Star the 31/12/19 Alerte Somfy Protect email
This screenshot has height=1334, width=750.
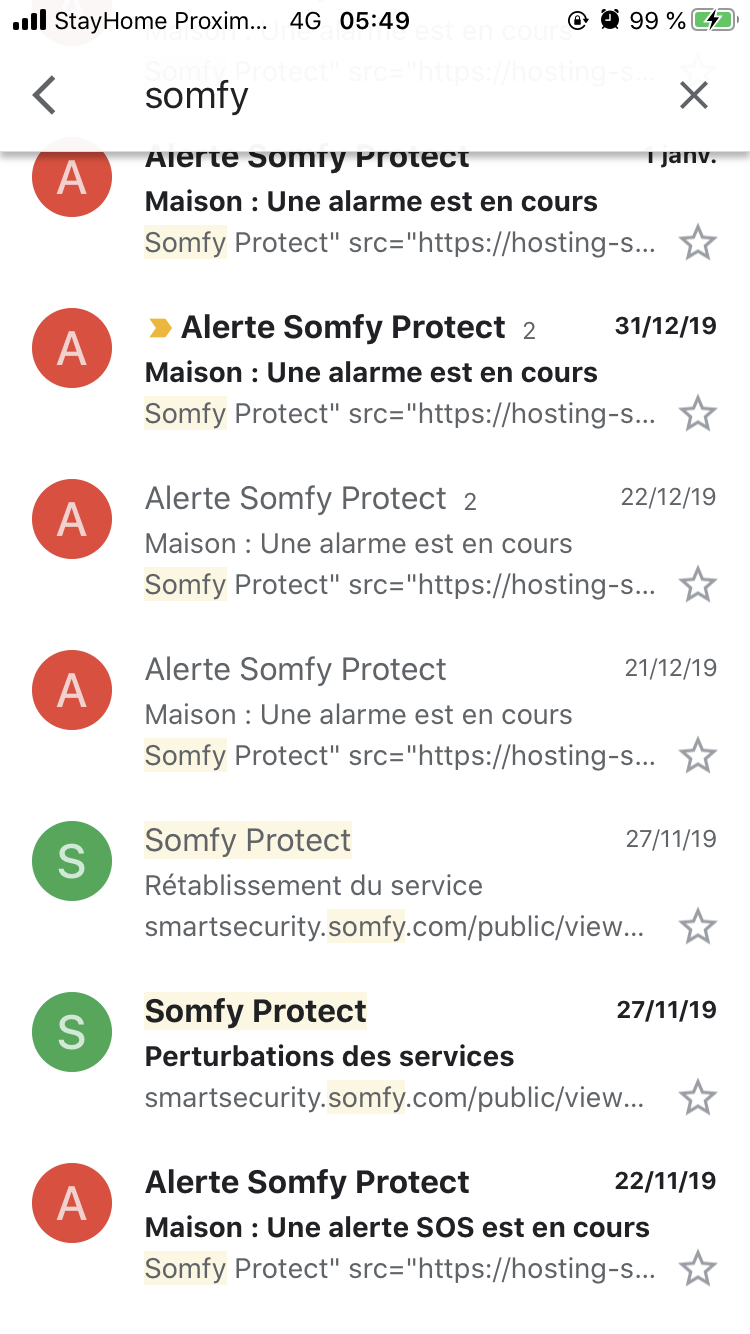click(x=697, y=414)
